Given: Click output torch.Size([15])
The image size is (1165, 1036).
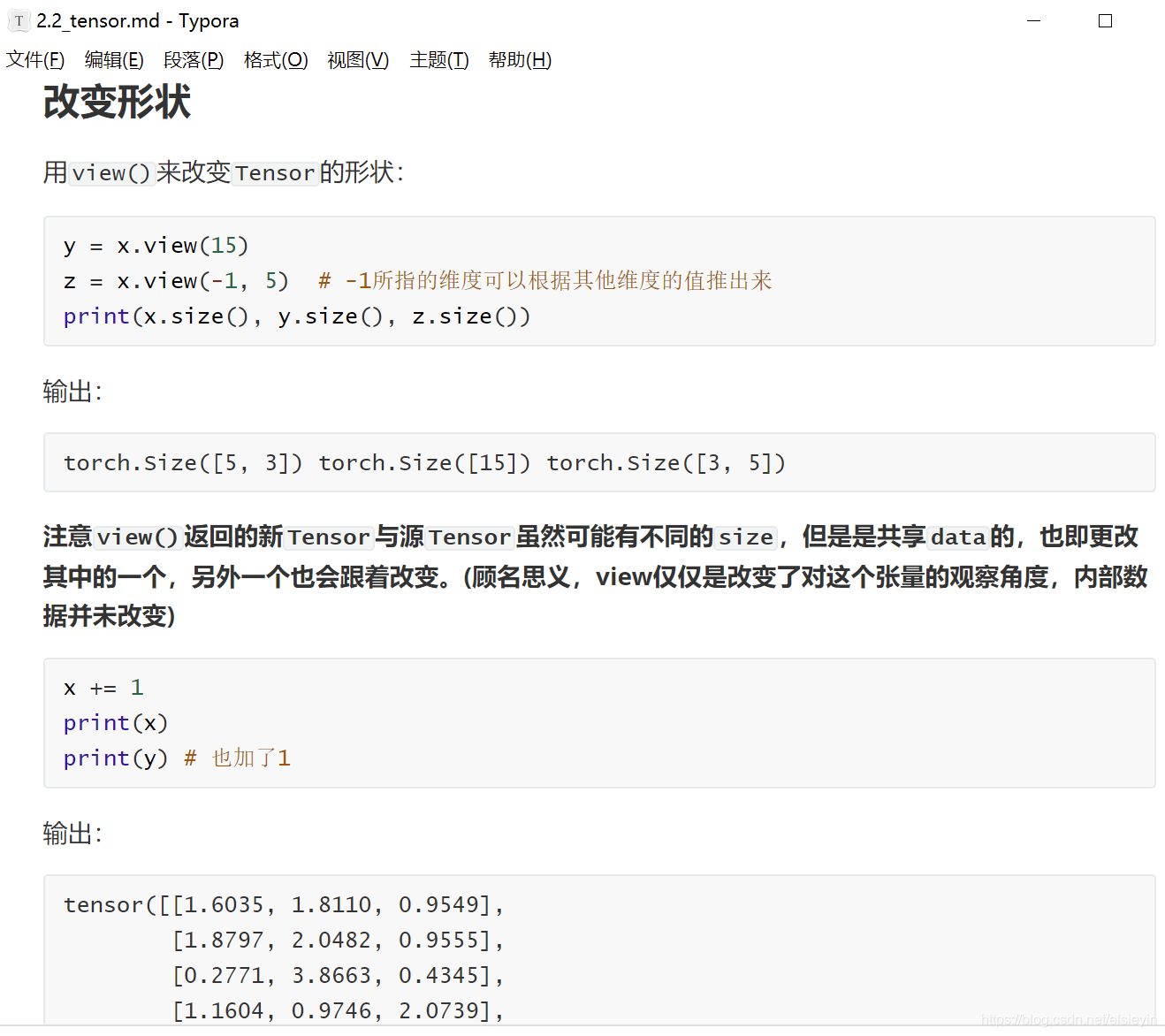Looking at the screenshot, I should click(x=424, y=463).
